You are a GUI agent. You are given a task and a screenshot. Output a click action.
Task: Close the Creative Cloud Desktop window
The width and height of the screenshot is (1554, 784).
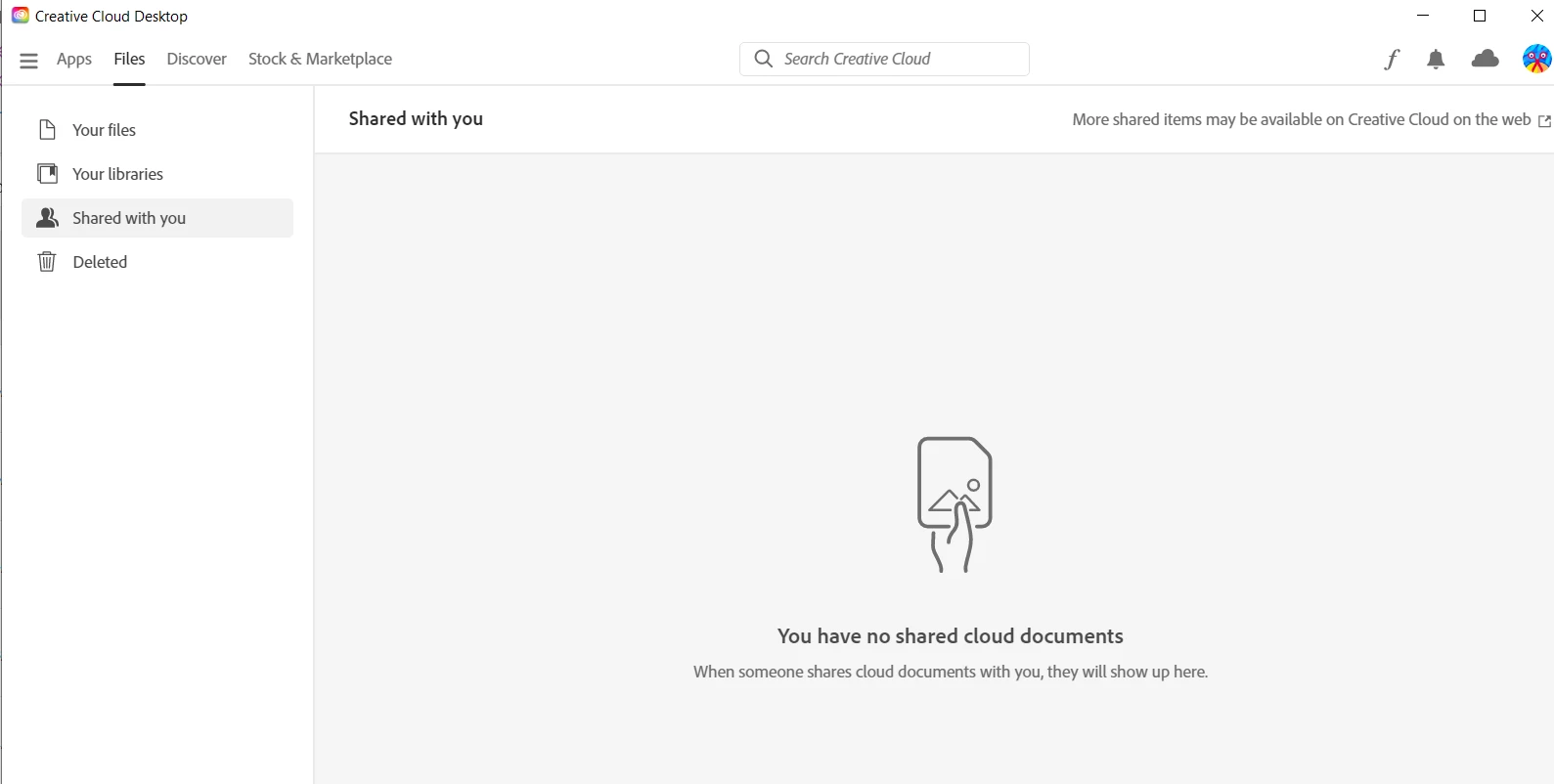(1536, 16)
